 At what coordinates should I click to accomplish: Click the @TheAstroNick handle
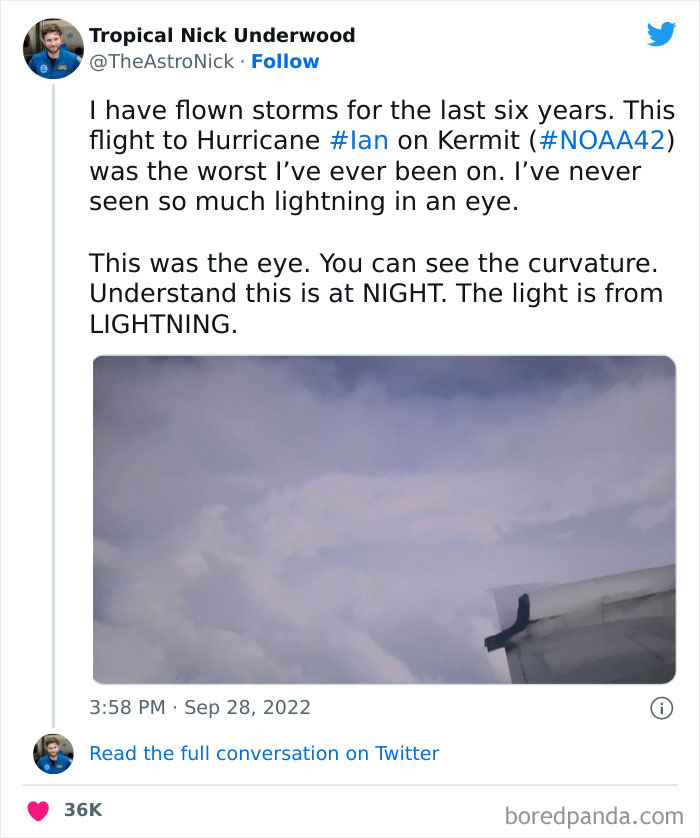[162, 61]
